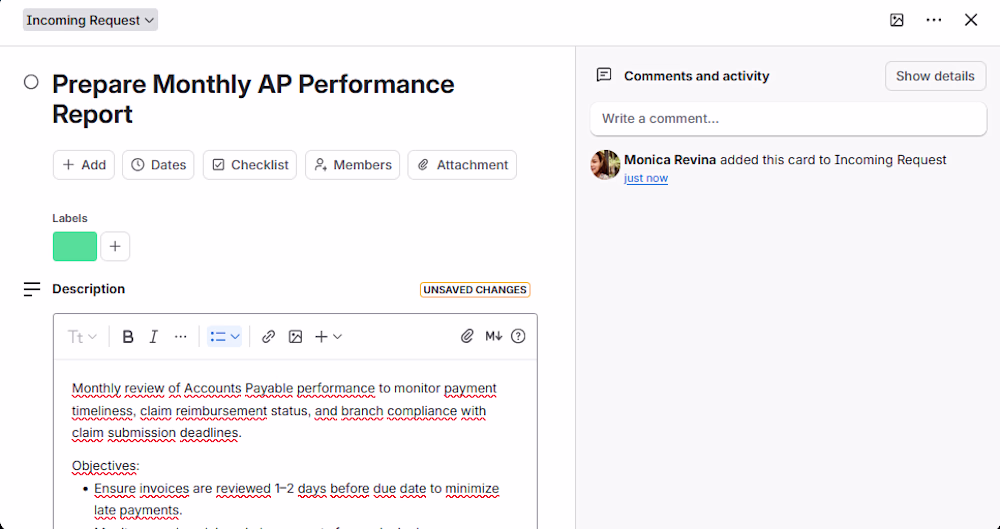This screenshot has width=1000, height=529.
Task: Click the comments and activity icon
Action: click(604, 75)
